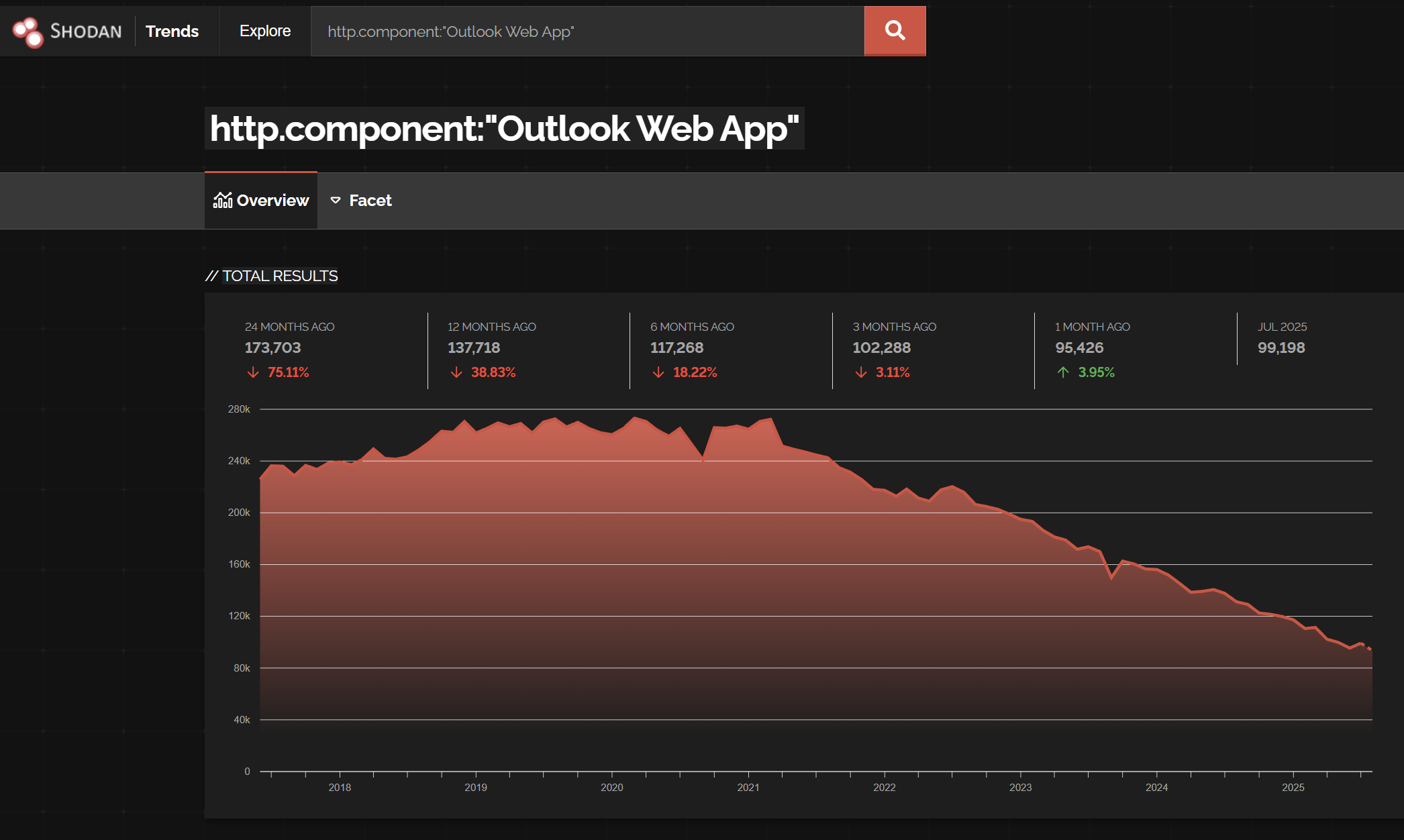The height and width of the screenshot is (840, 1404).
Task: Expand the Facet dropdown
Action: (370, 201)
